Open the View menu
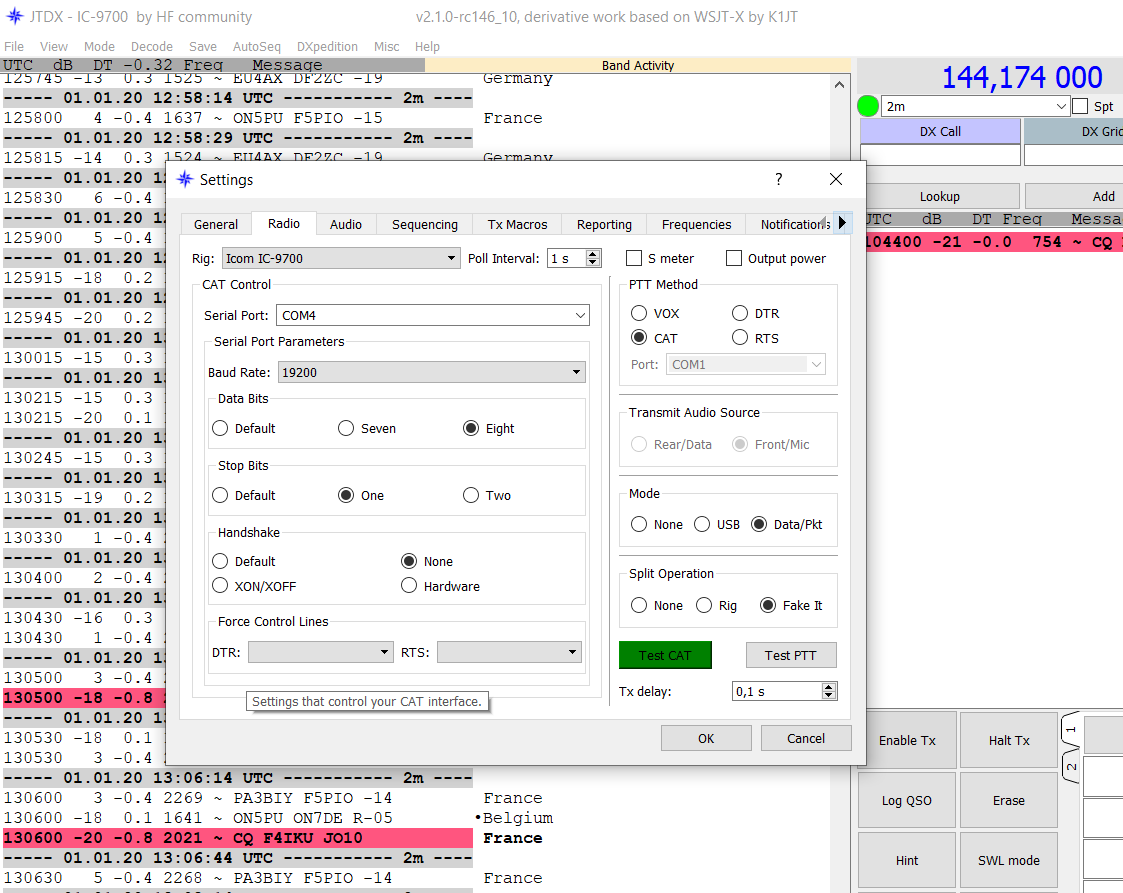Screen dimensions: 1123x893 click(54, 47)
